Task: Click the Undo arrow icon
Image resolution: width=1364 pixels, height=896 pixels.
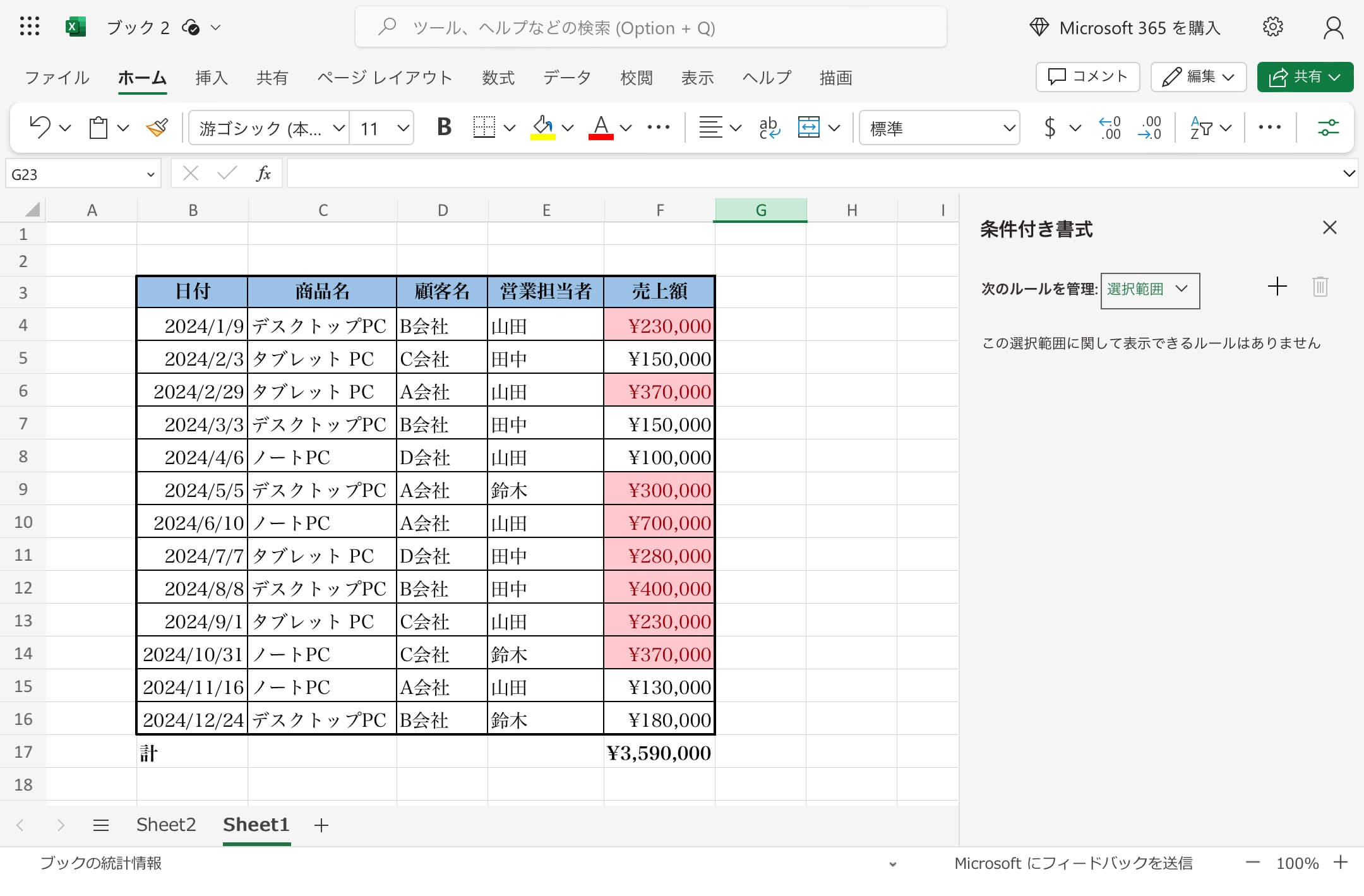Action: [x=40, y=128]
